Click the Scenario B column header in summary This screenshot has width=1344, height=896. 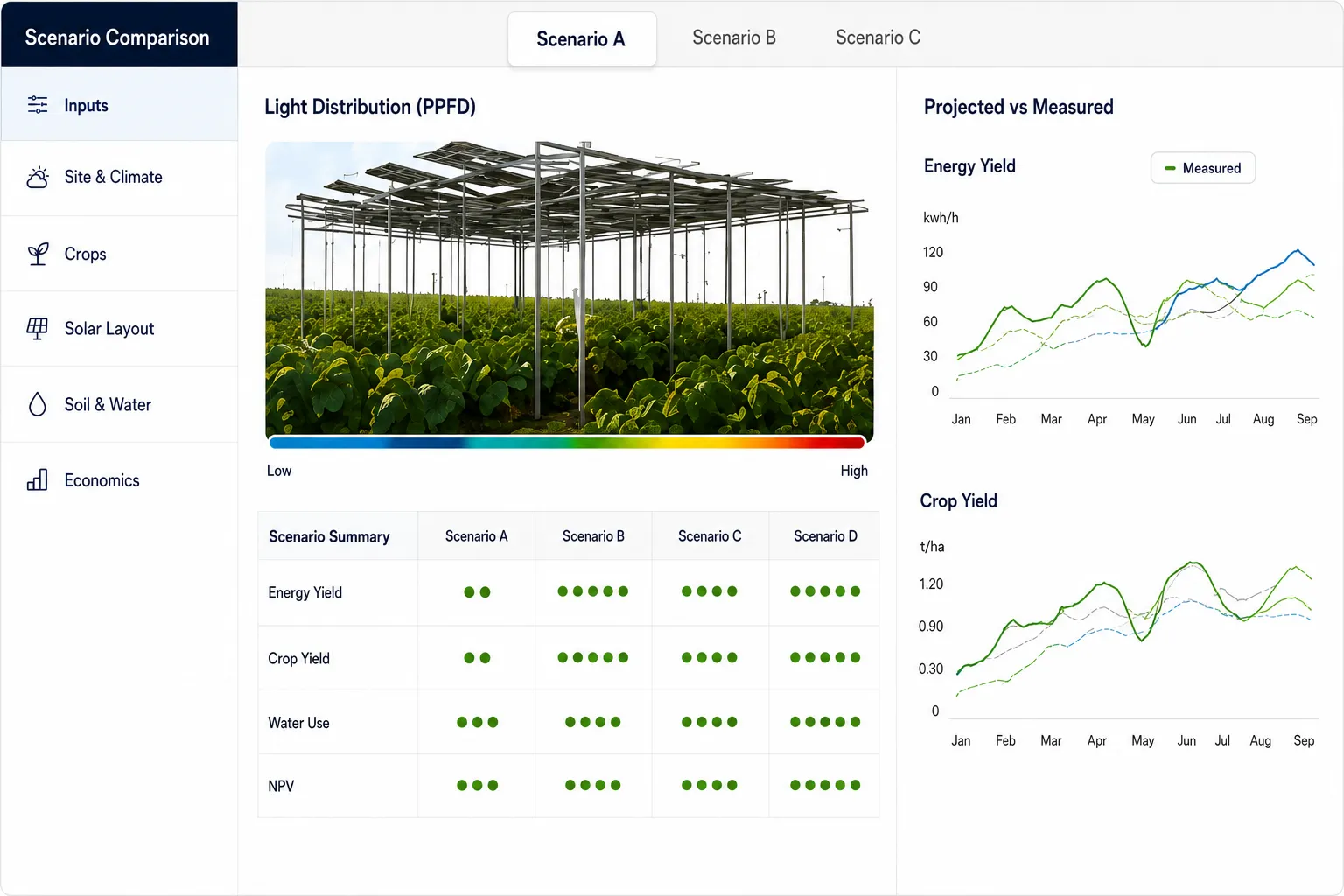click(593, 536)
